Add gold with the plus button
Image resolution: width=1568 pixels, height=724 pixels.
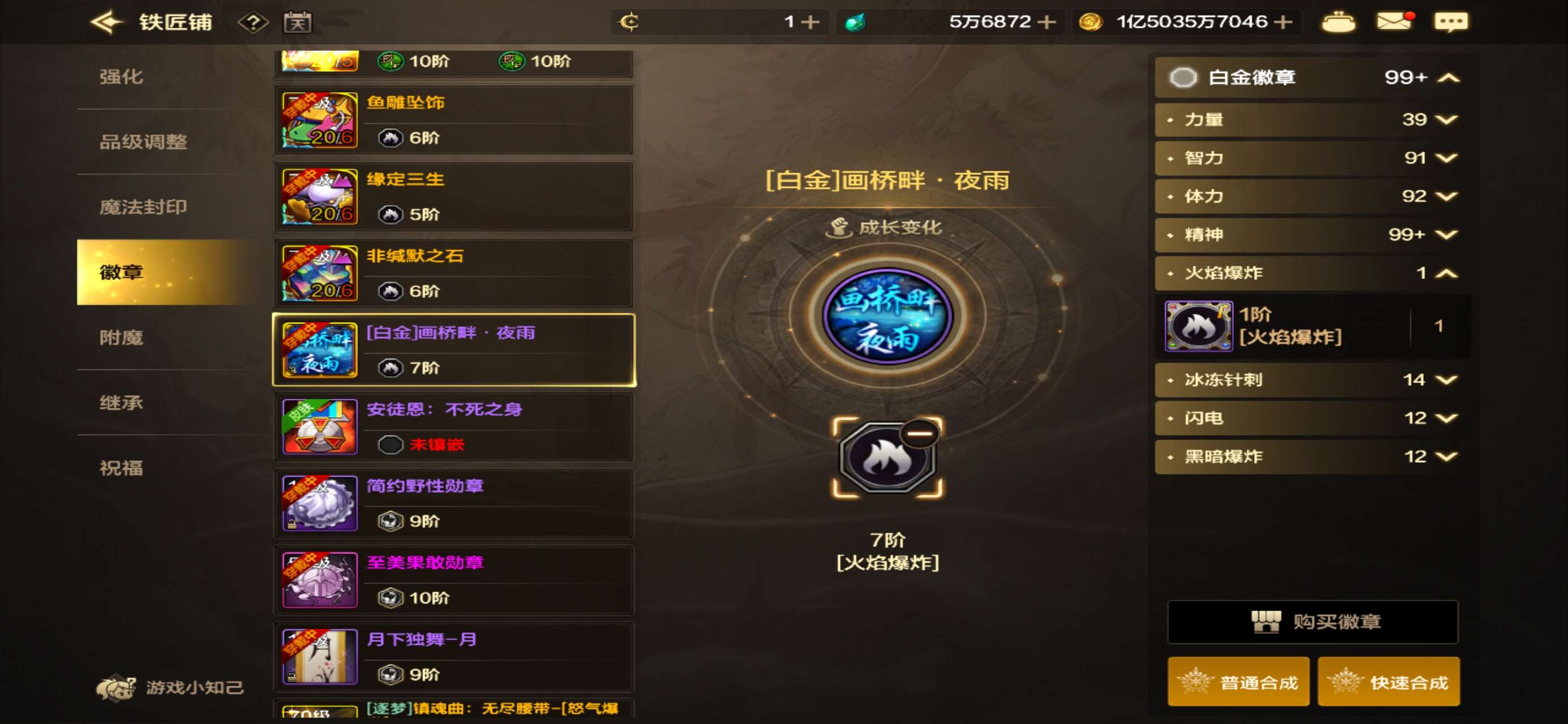click(x=1283, y=22)
